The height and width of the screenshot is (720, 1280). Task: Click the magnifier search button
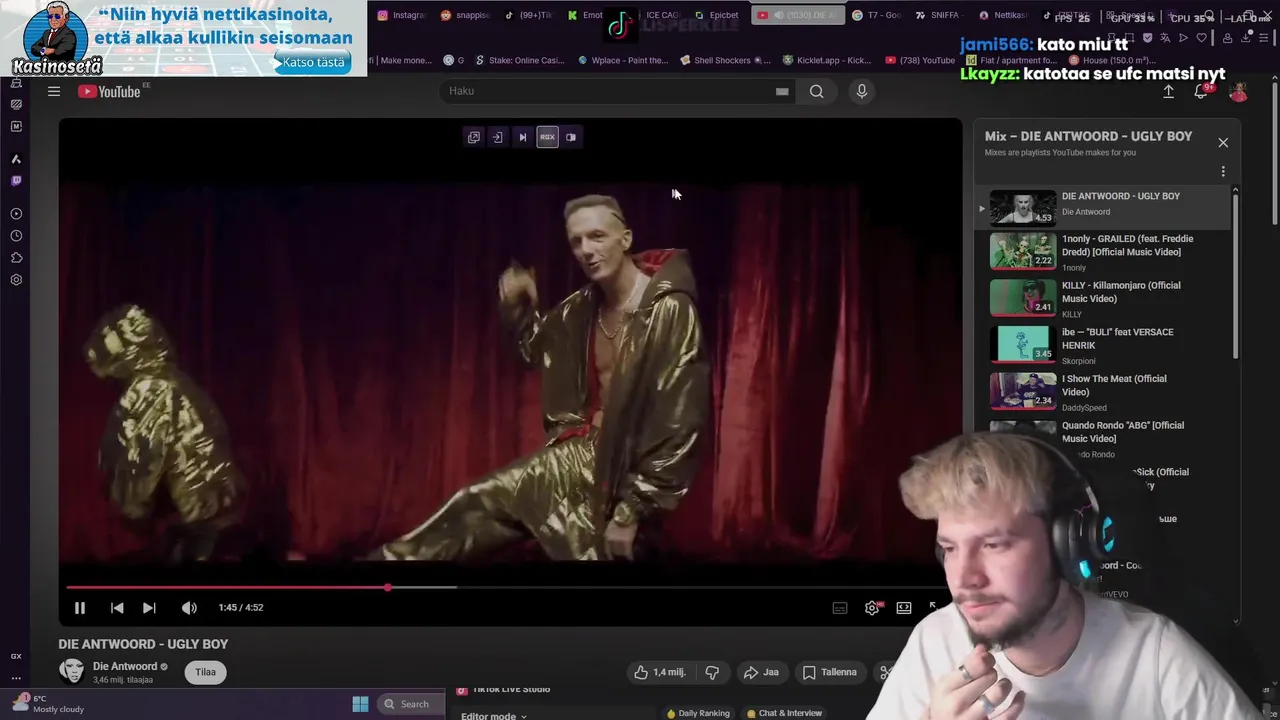[x=817, y=91]
